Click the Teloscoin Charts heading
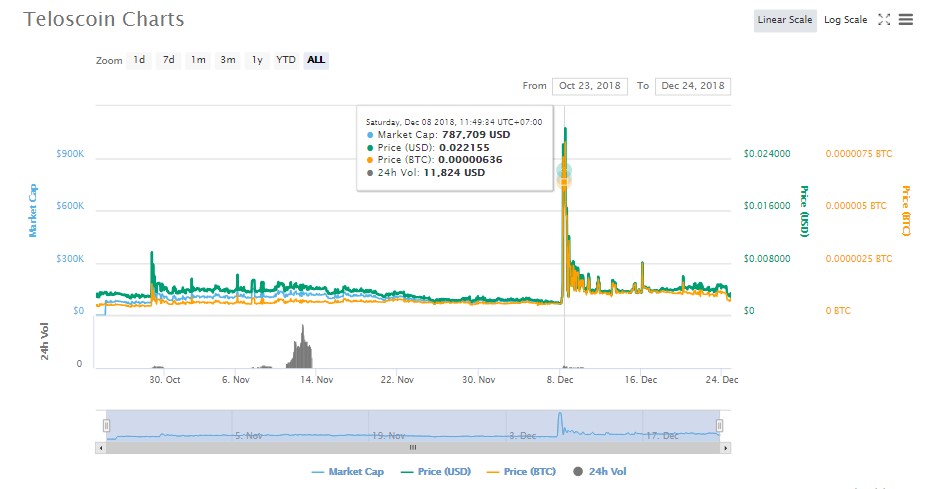Viewport: 944px width, 489px height. [x=104, y=19]
